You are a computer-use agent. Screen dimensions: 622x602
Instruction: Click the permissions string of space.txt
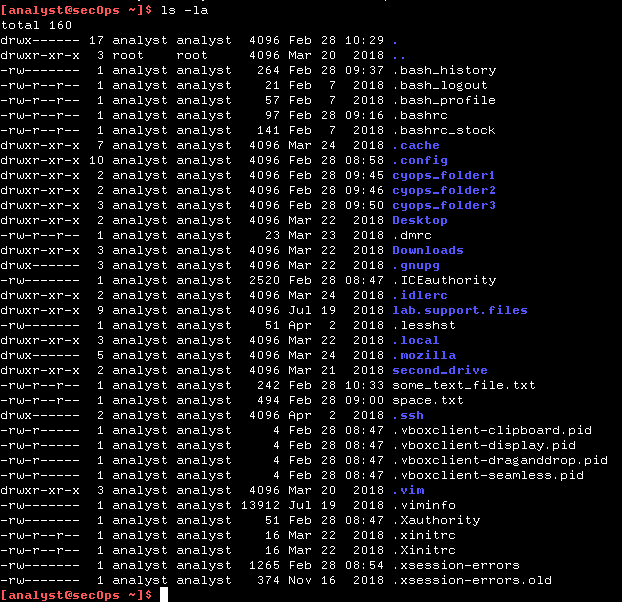coord(40,401)
